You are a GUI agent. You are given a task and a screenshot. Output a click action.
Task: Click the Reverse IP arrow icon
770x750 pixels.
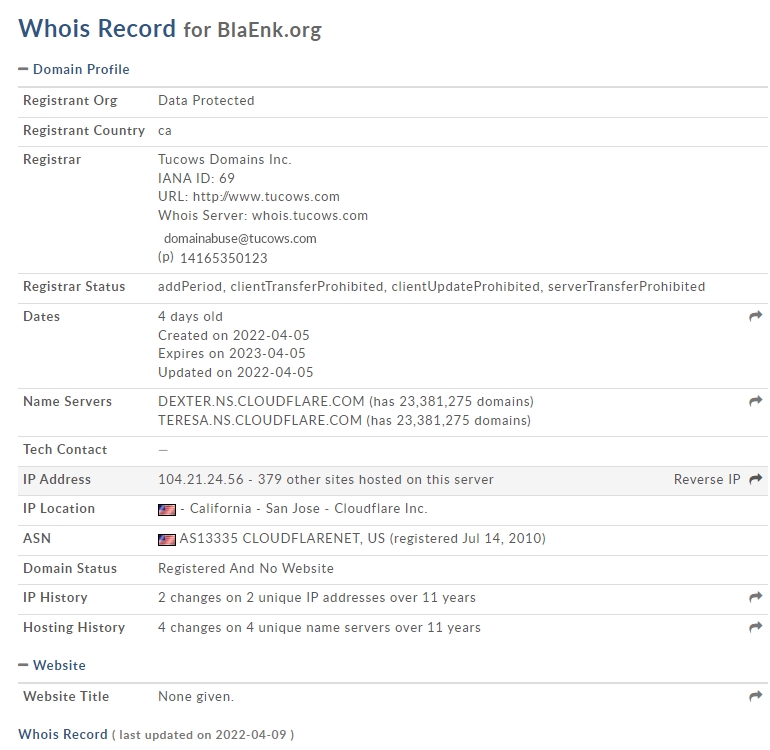coord(755,479)
